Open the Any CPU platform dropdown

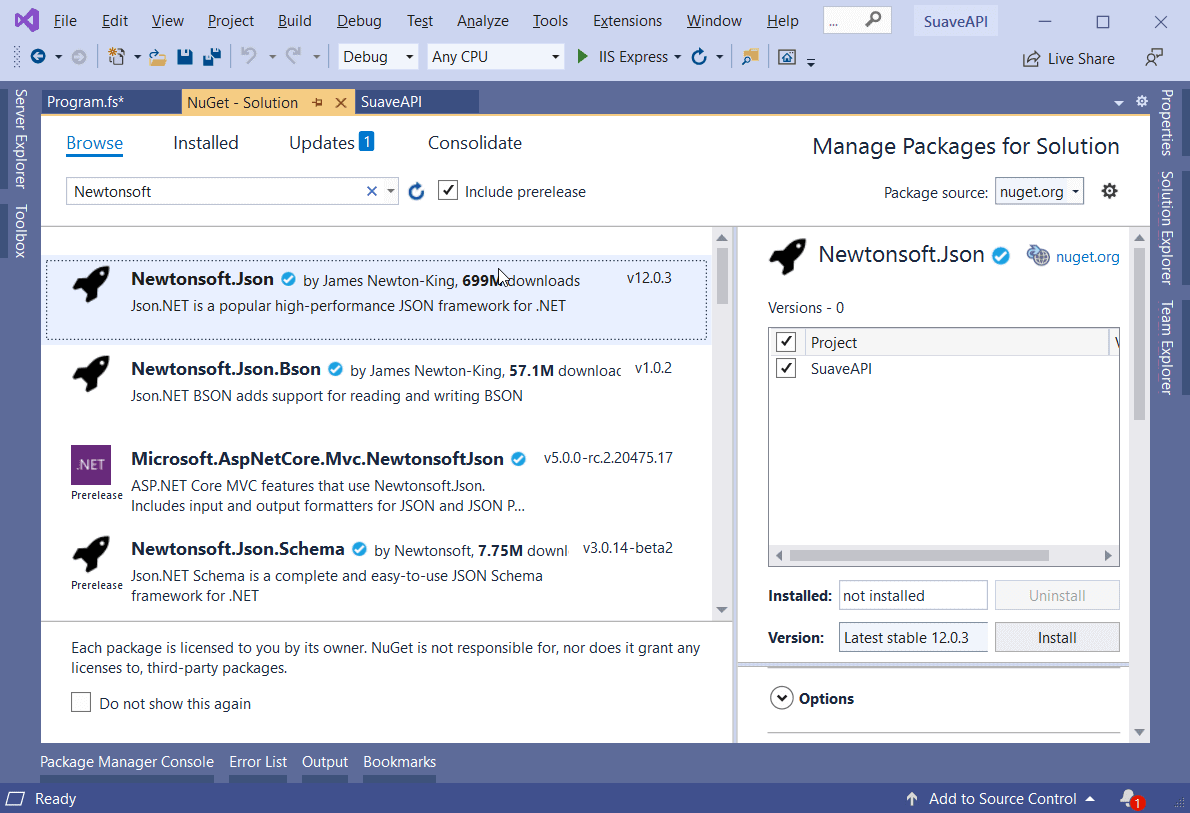coord(496,56)
